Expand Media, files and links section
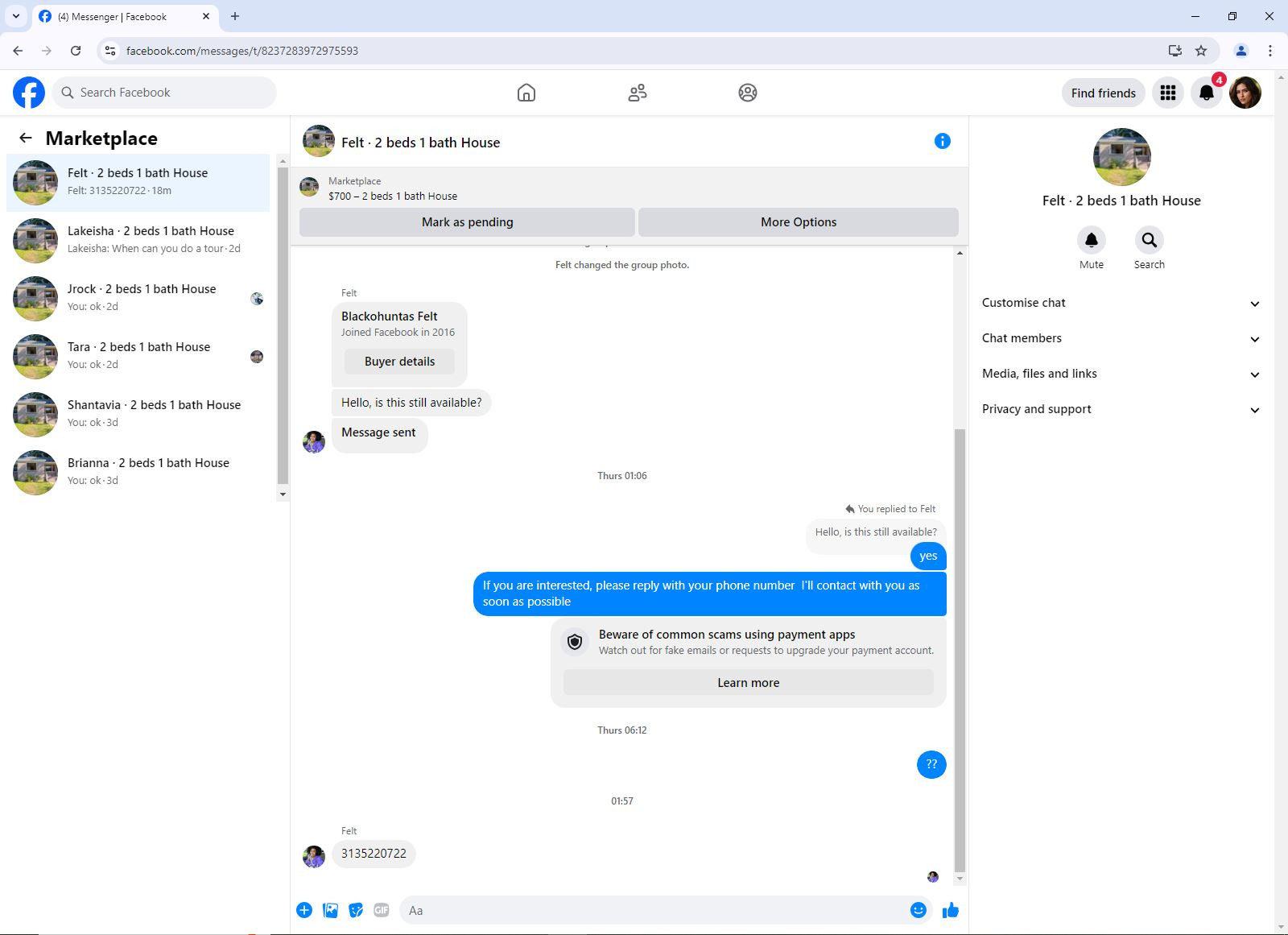The width and height of the screenshot is (1288, 935). tap(1121, 374)
